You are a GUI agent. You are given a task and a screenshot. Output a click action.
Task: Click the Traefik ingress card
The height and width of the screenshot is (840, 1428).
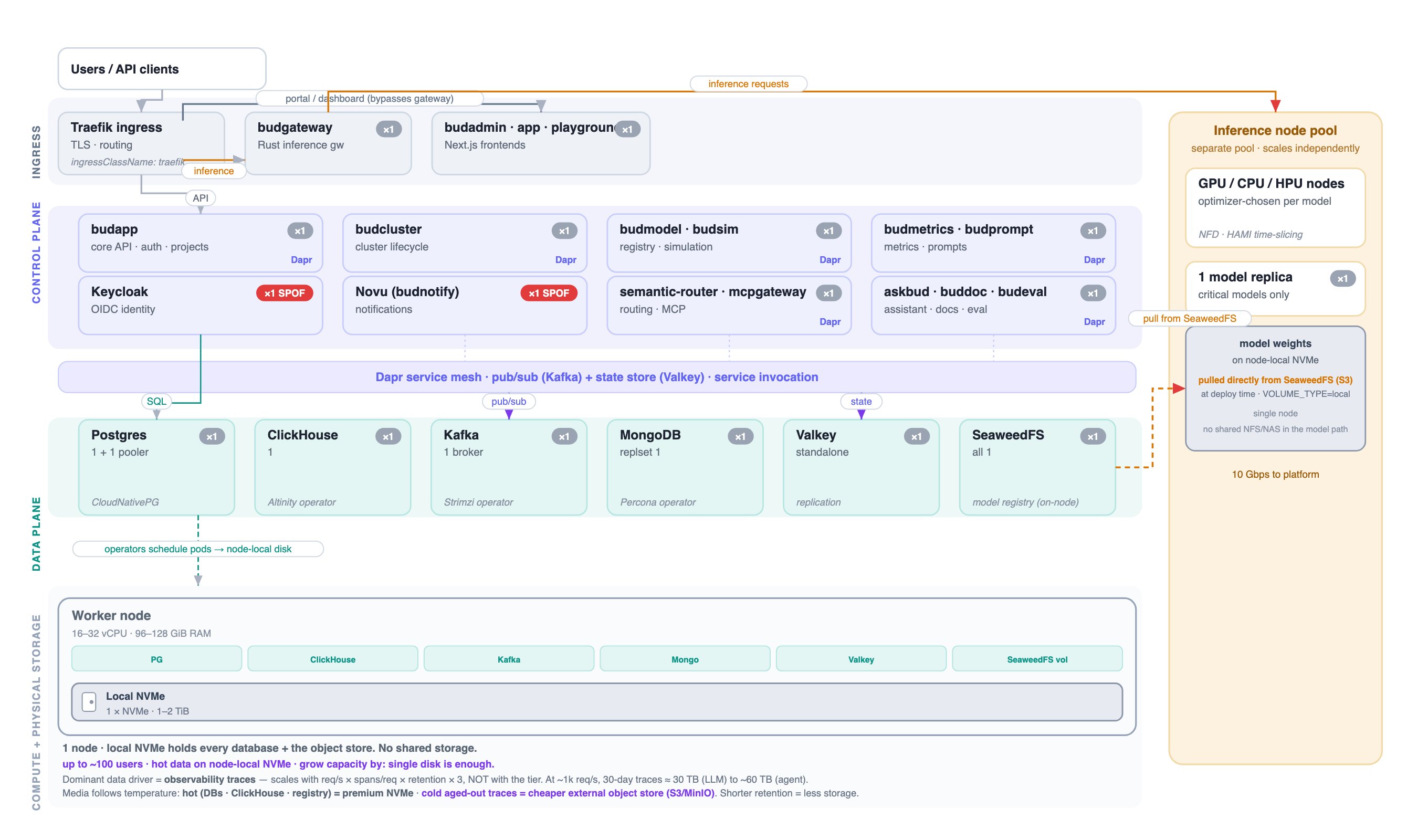click(x=142, y=143)
